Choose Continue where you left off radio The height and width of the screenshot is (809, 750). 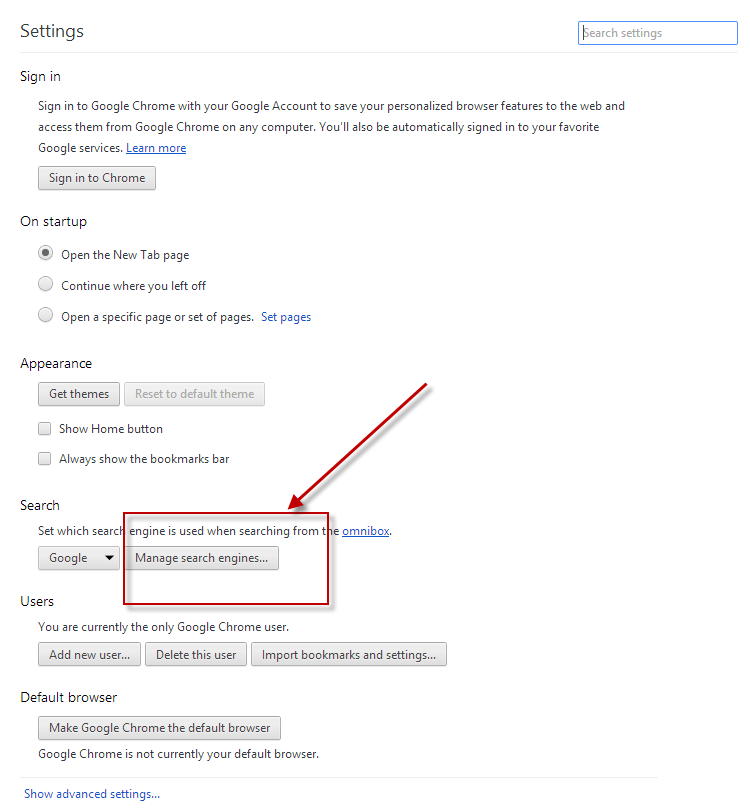(x=45, y=285)
